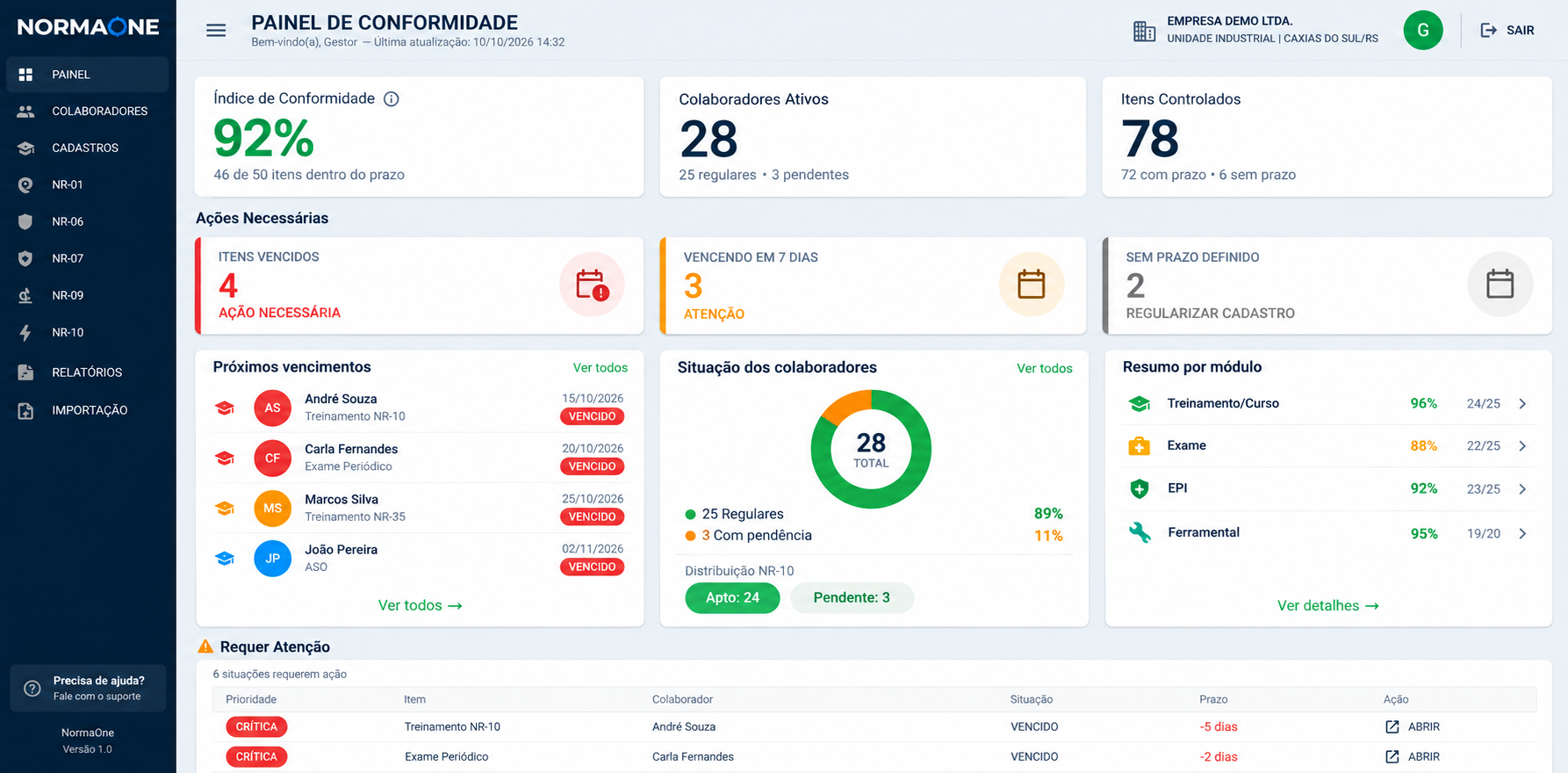Click the JP avatar for João Pereira

click(x=272, y=558)
